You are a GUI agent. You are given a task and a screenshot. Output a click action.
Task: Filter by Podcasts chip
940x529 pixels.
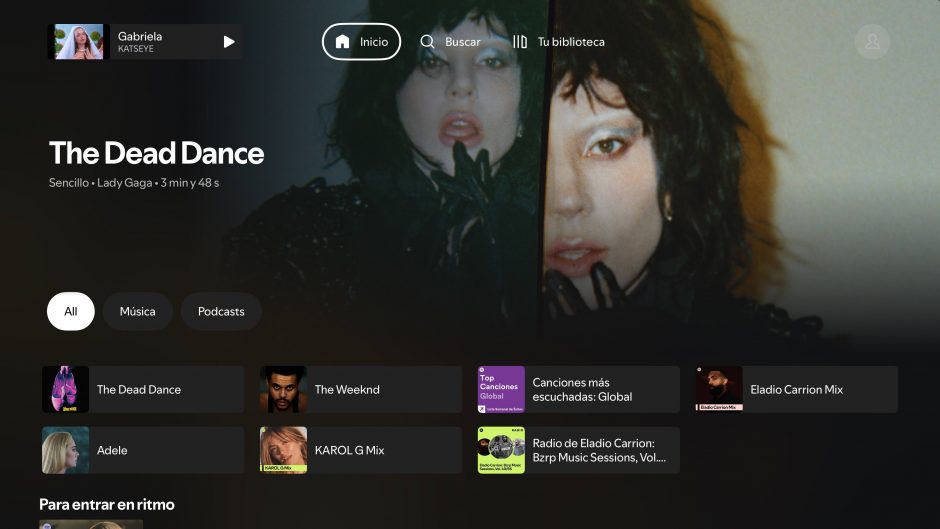pos(221,311)
